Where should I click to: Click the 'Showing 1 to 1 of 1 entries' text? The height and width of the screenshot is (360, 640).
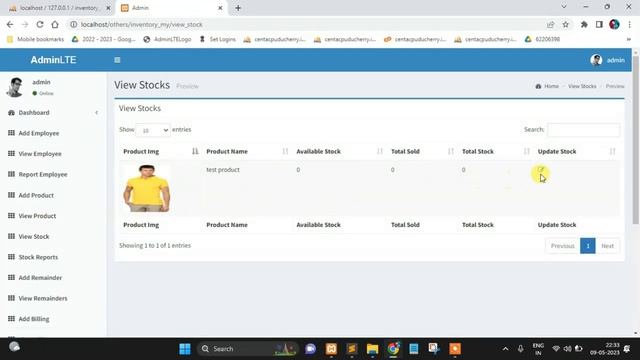(x=155, y=246)
